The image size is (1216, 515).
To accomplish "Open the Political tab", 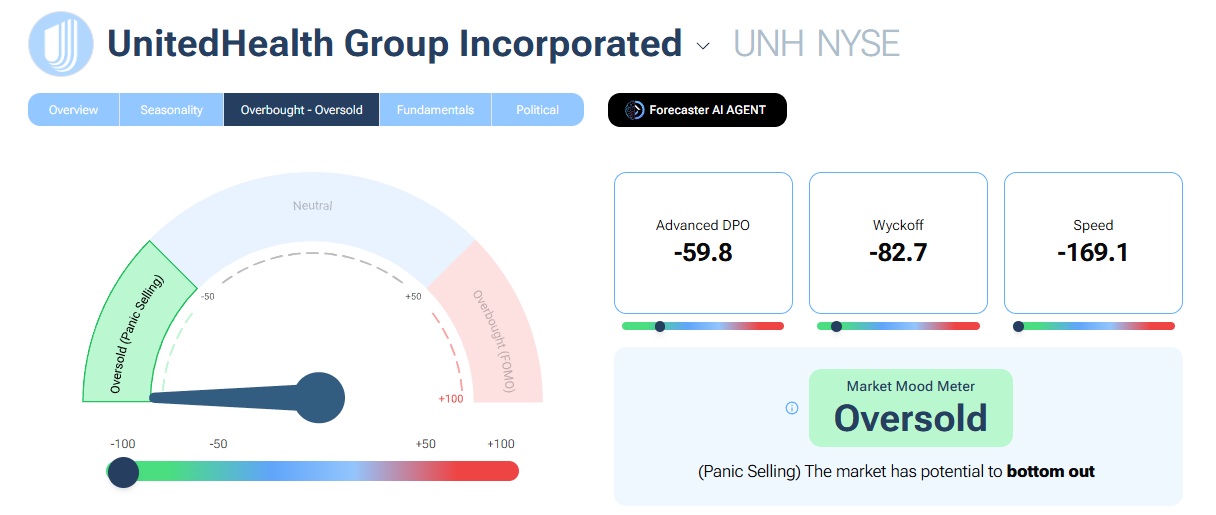I will pyautogui.click(x=537, y=110).
